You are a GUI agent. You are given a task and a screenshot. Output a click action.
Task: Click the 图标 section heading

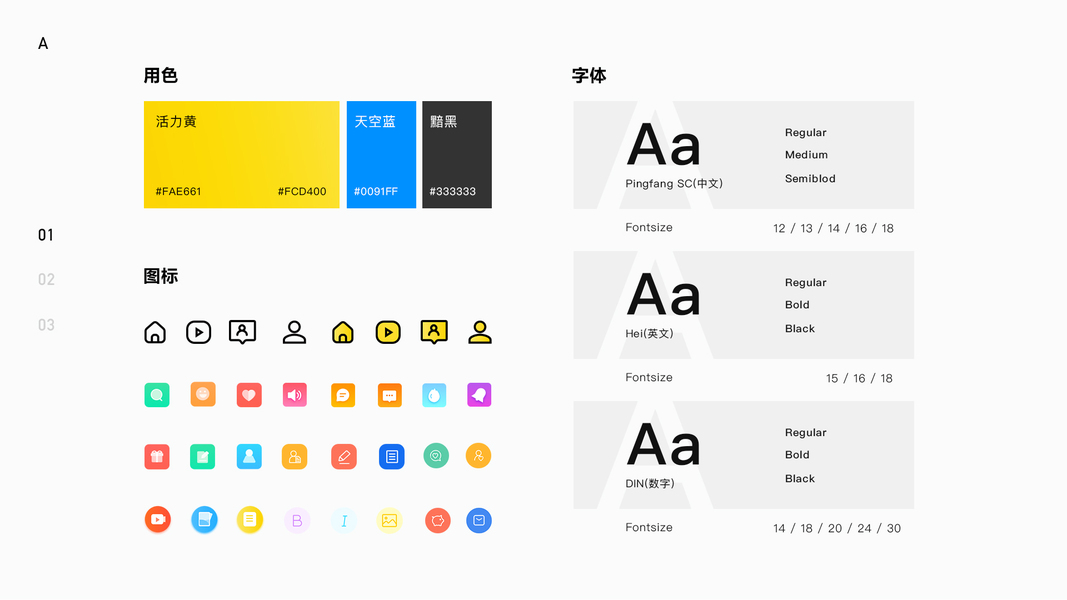[161, 276]
